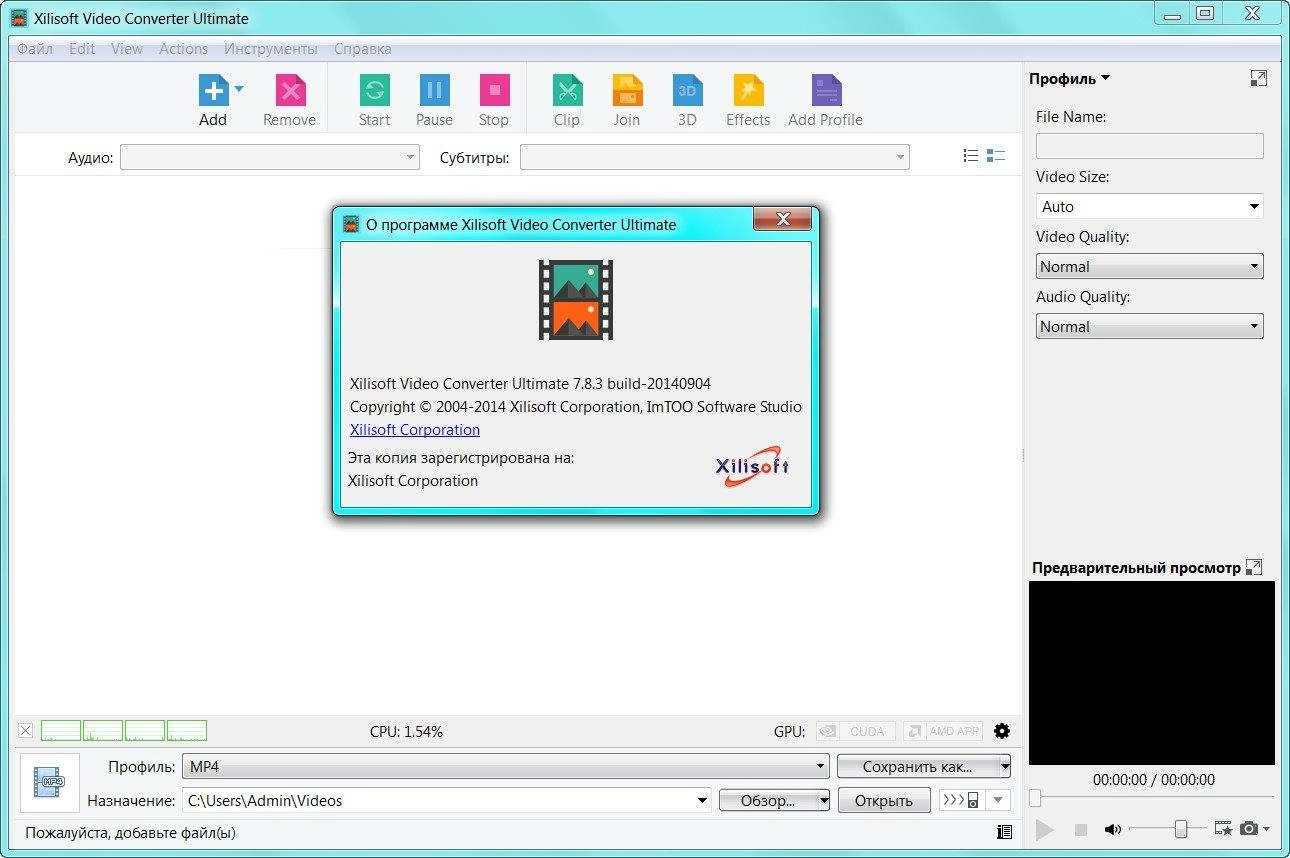Click the File Name input field
The height and width of the screenshot is (858, 1290).
[1150, 146]
